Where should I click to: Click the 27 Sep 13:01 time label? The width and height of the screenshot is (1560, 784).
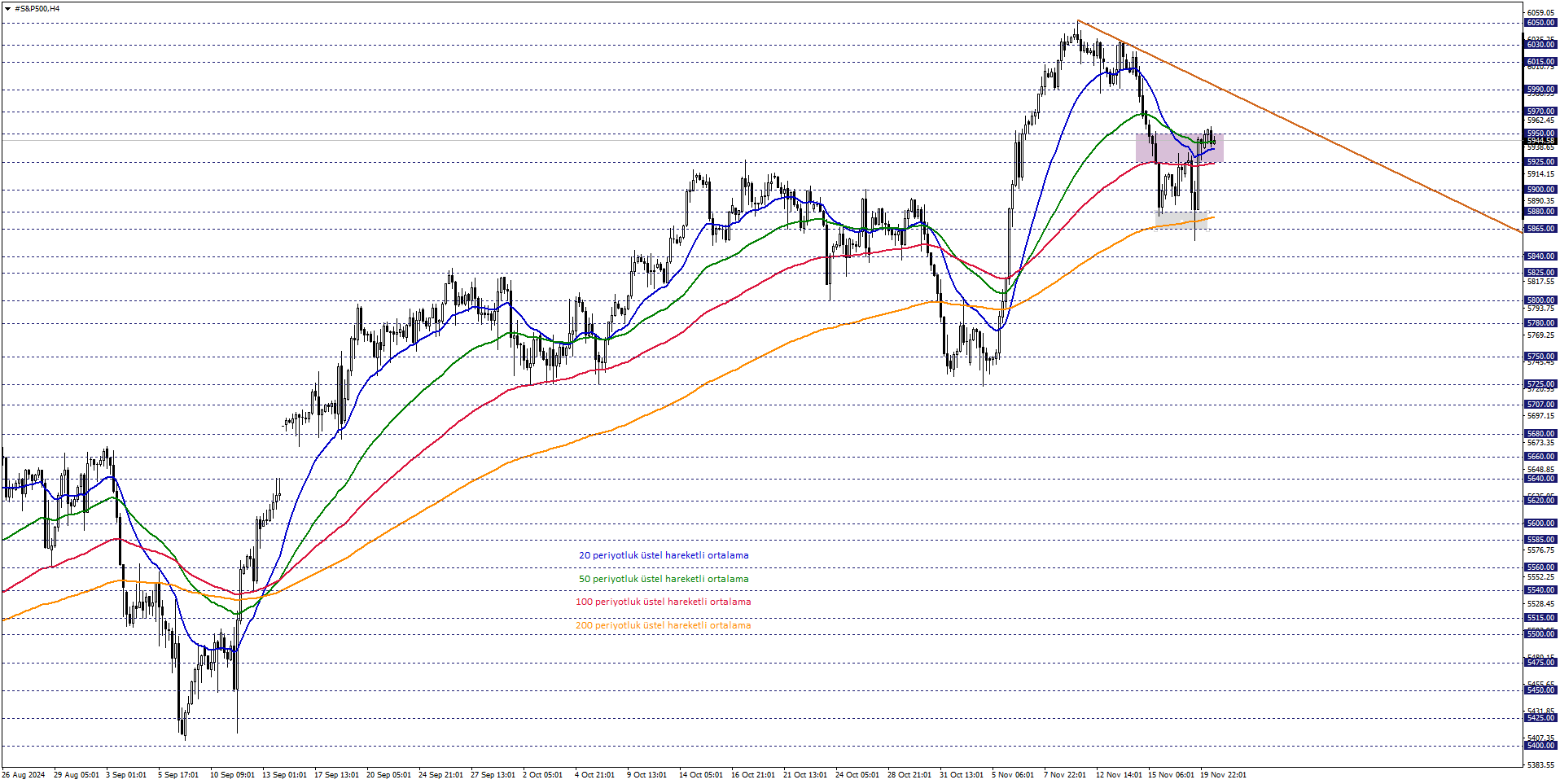point(493,775)
